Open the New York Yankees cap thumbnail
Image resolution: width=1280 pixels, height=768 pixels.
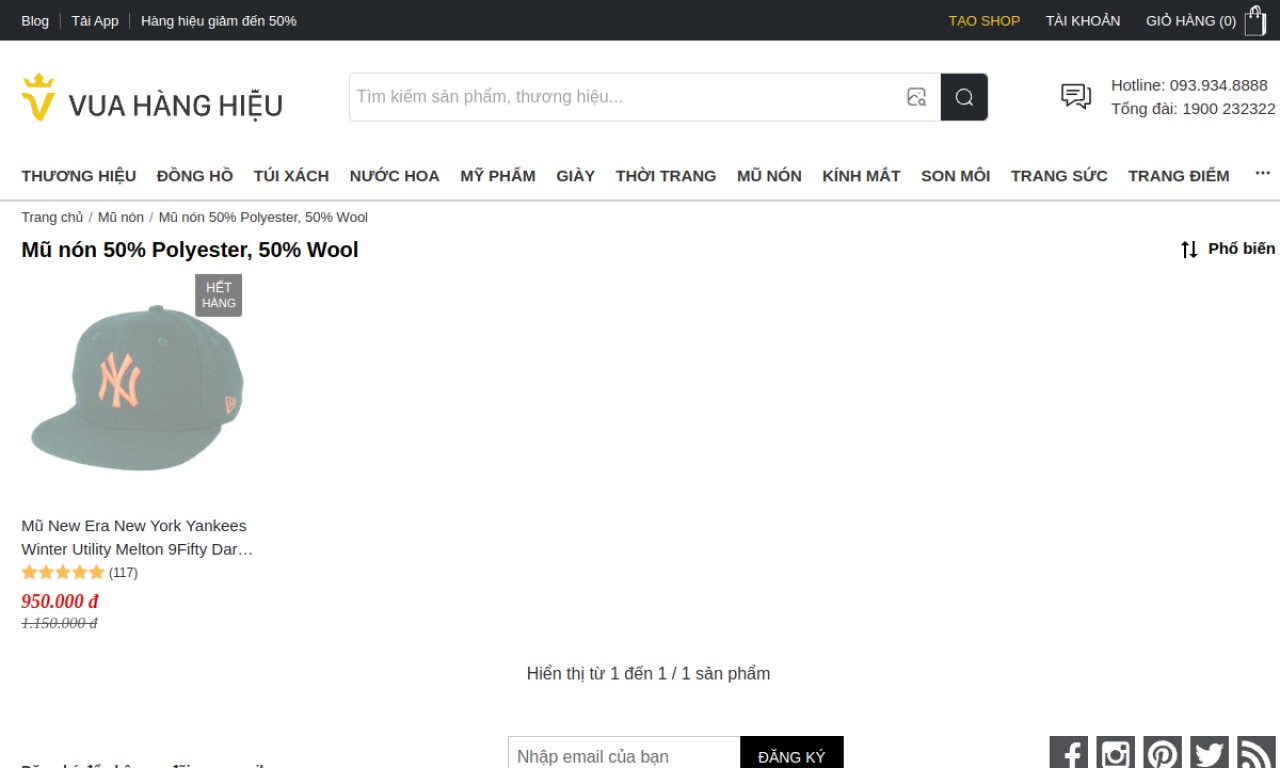137,387
